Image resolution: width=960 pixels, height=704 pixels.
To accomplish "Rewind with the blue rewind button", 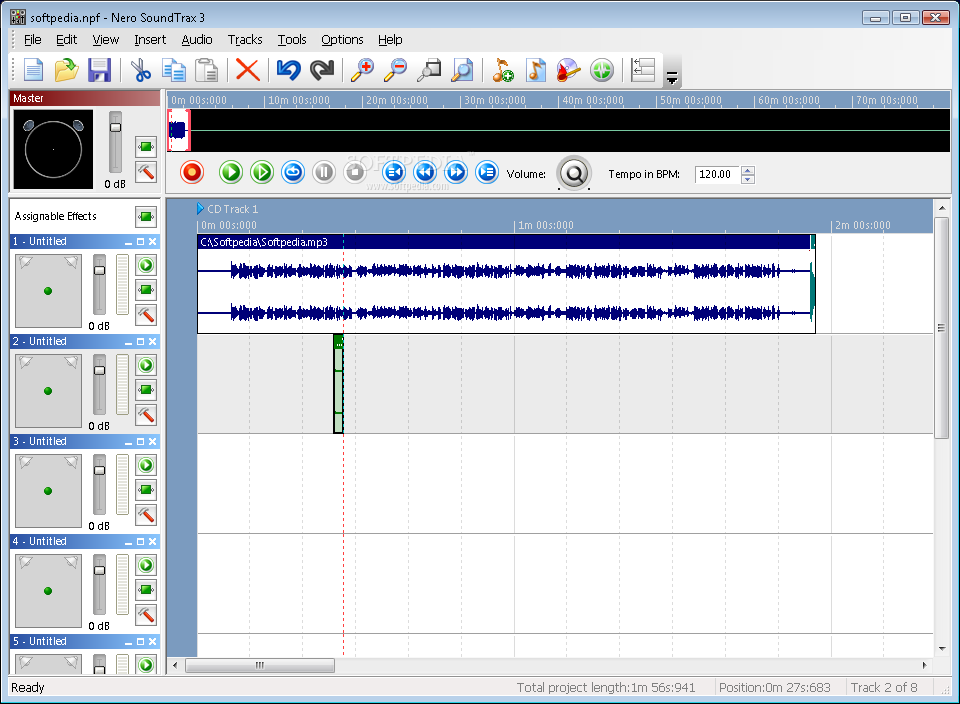I will (425, 172).
